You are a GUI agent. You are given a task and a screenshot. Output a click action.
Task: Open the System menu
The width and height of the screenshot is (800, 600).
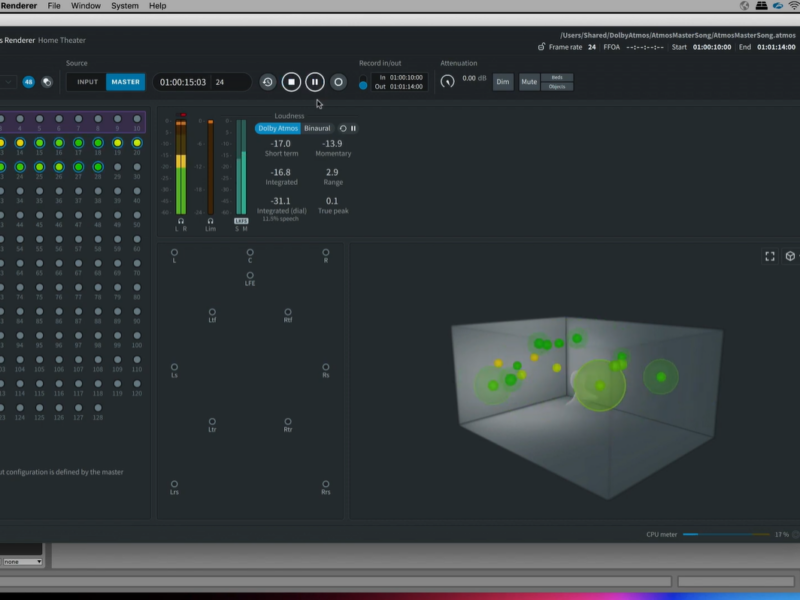coord(125,6)
